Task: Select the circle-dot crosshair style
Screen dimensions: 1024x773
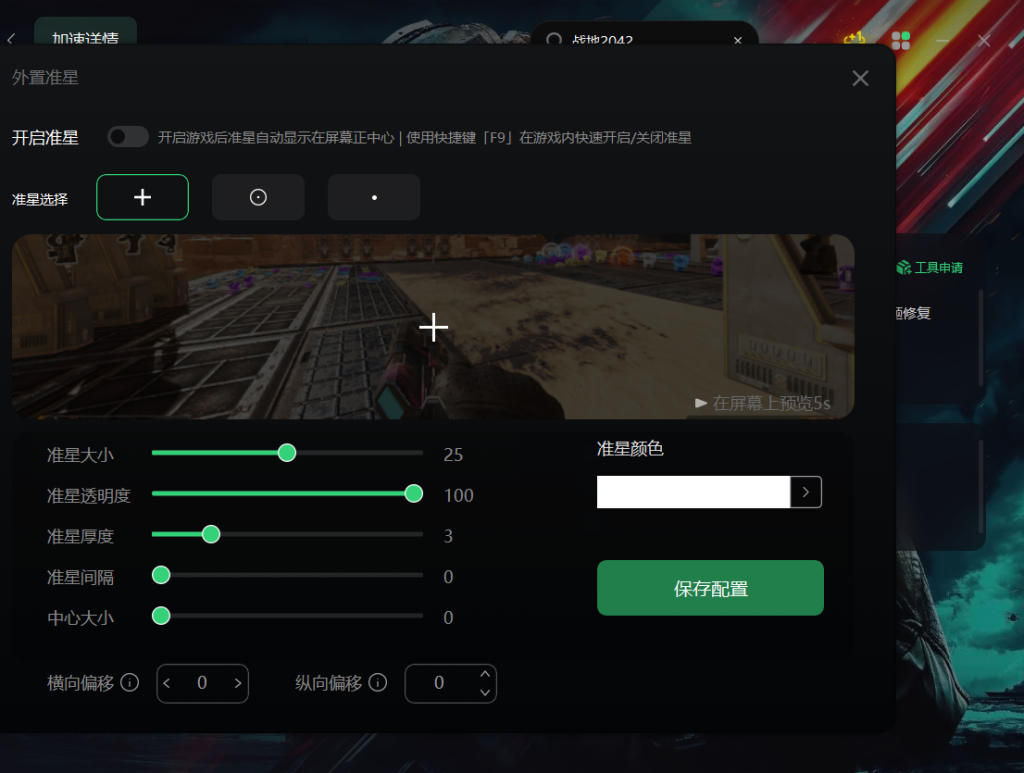Action: pos(258,197)
